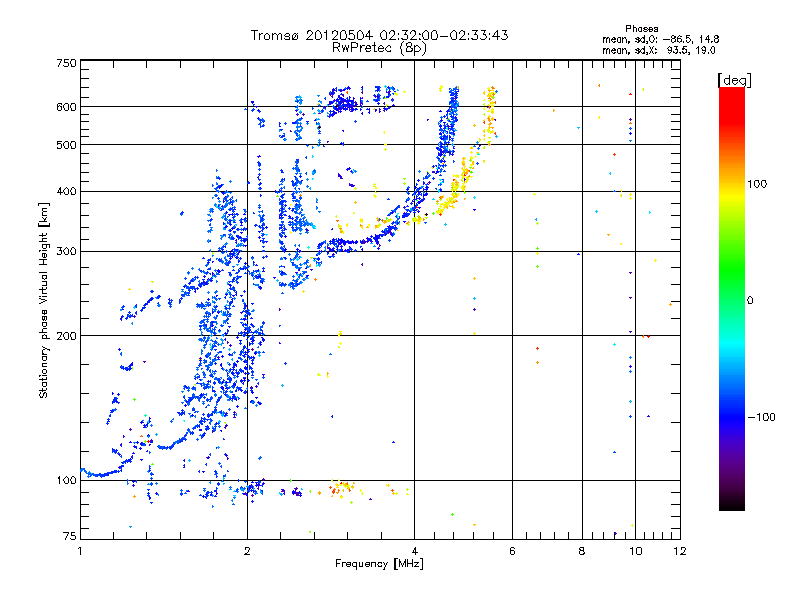Click the plot title 'Tromsø 20120504 02:32:00-02:33:43'
The width and height of the screenshot is (800, 600).
click(x=380, y=35)
